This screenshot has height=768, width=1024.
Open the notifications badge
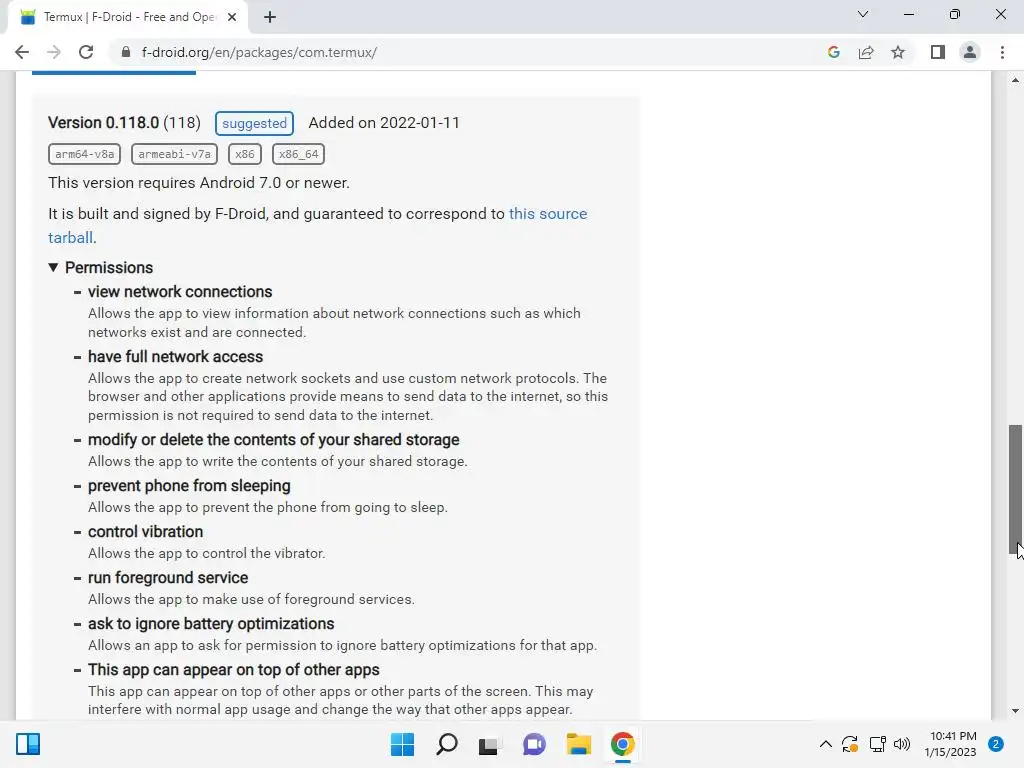click(996, 744)
